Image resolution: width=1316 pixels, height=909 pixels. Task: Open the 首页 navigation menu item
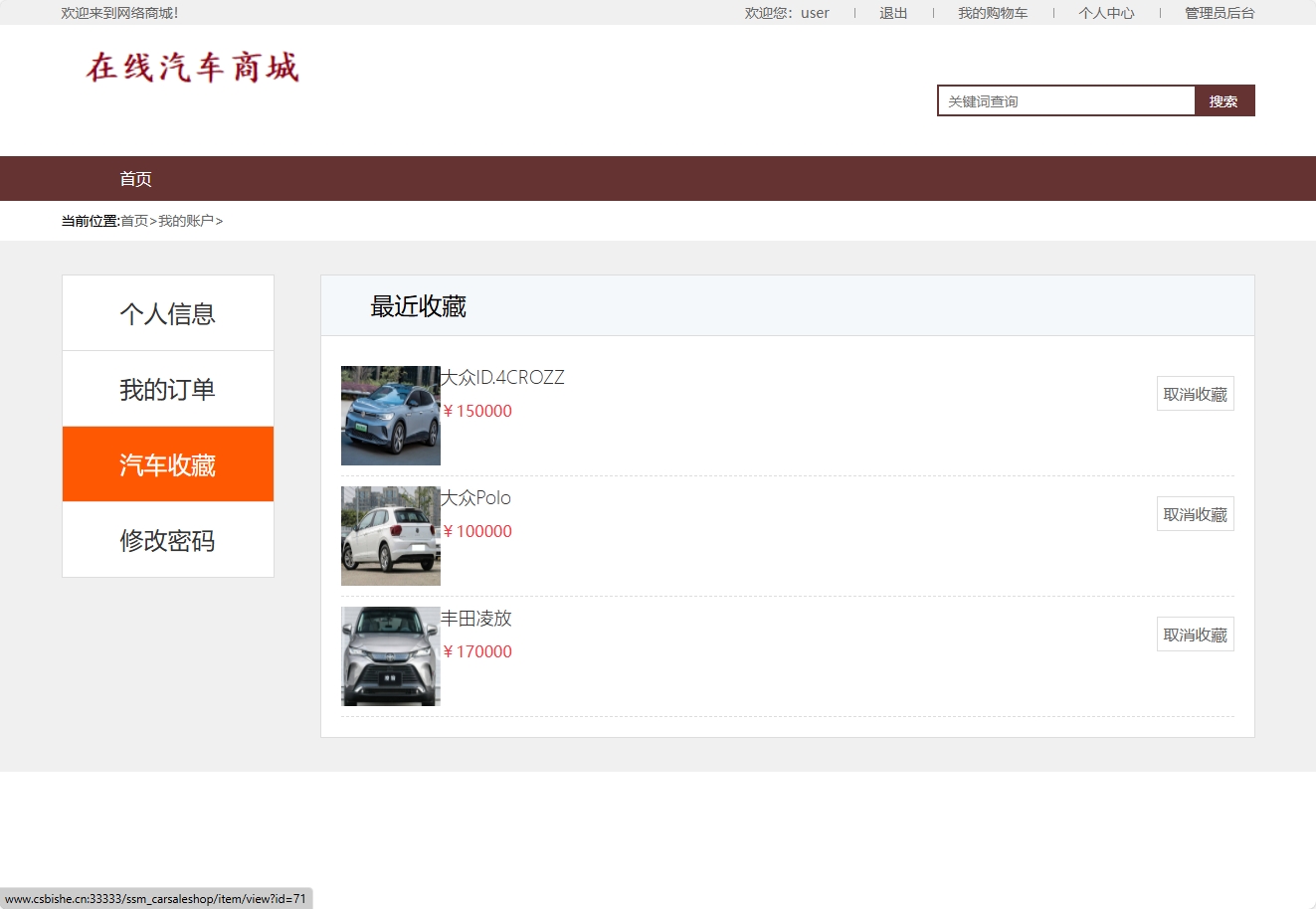point(135,178)
